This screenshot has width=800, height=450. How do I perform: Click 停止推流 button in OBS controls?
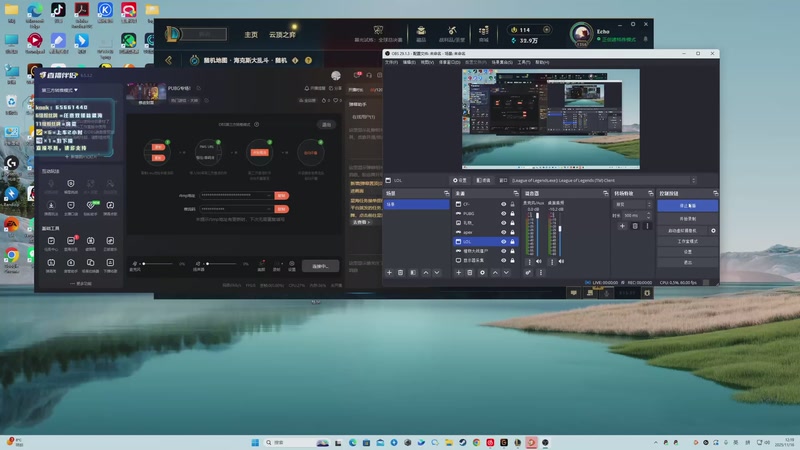point(687,206)
